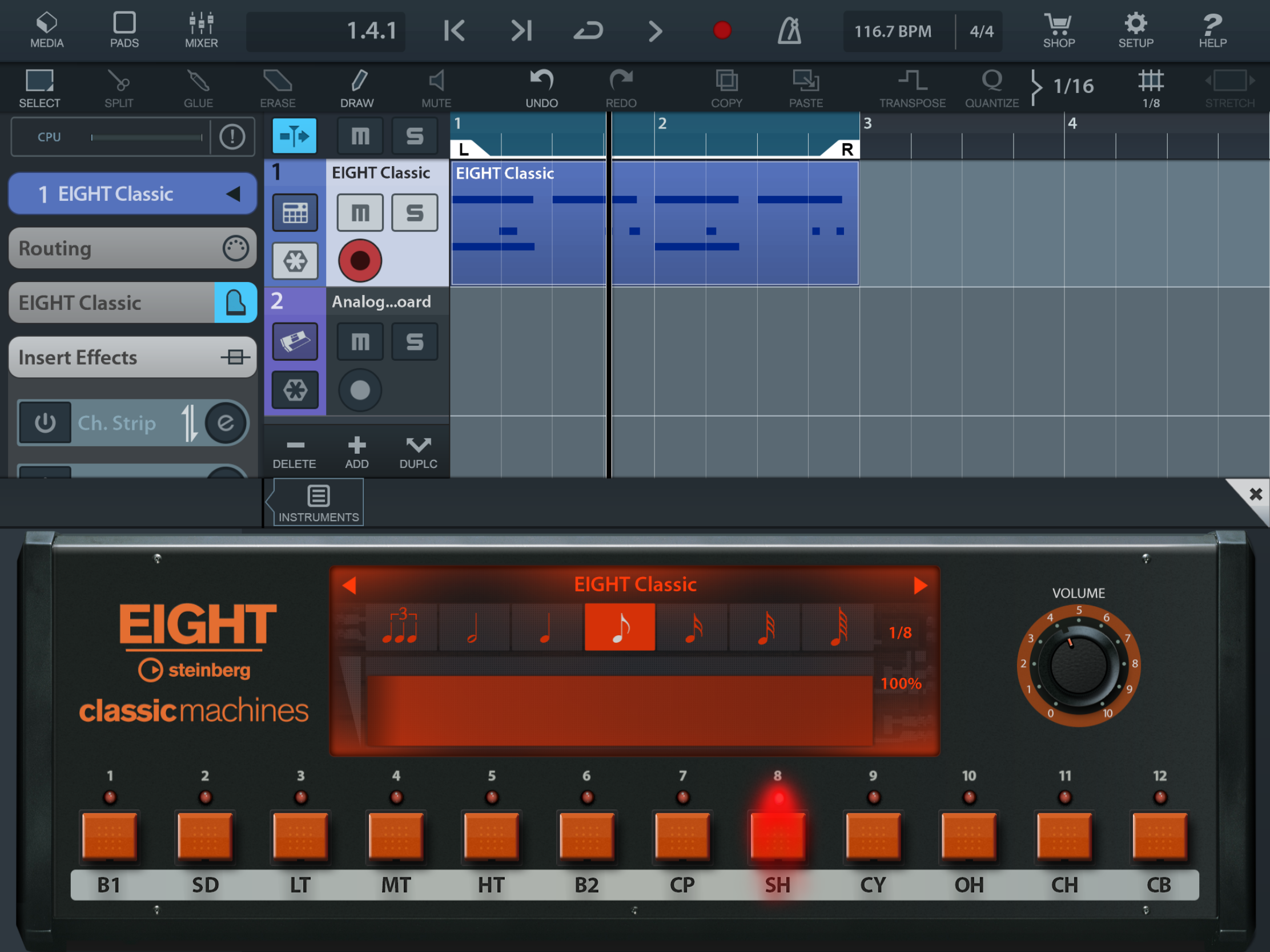
Task: Click the Mute tool
Action: (x=436, y=88)
